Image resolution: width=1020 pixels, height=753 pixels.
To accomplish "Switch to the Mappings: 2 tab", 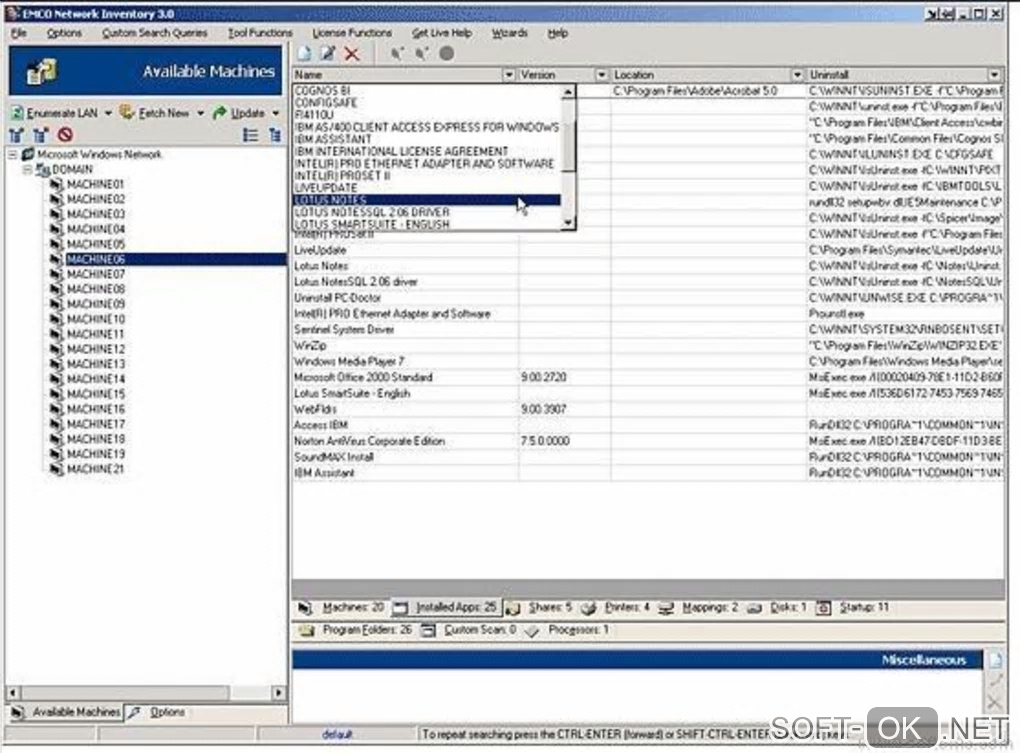I will click(x=698, y=608).
